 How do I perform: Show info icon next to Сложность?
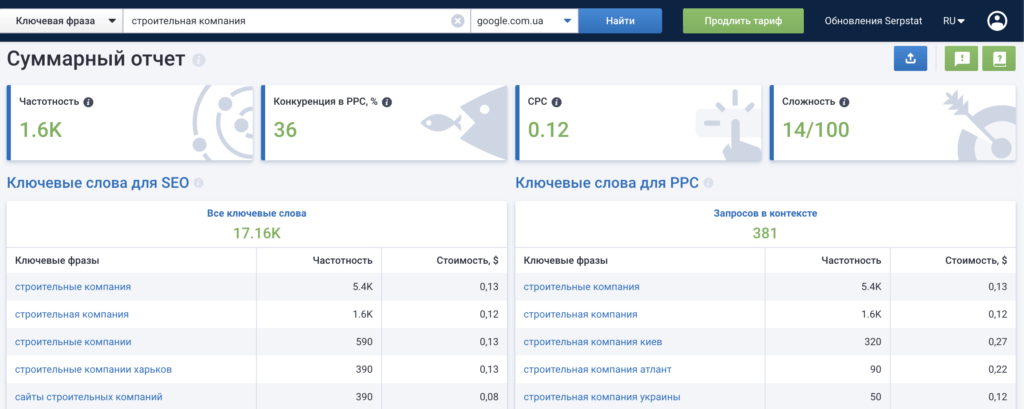point(844,102)
